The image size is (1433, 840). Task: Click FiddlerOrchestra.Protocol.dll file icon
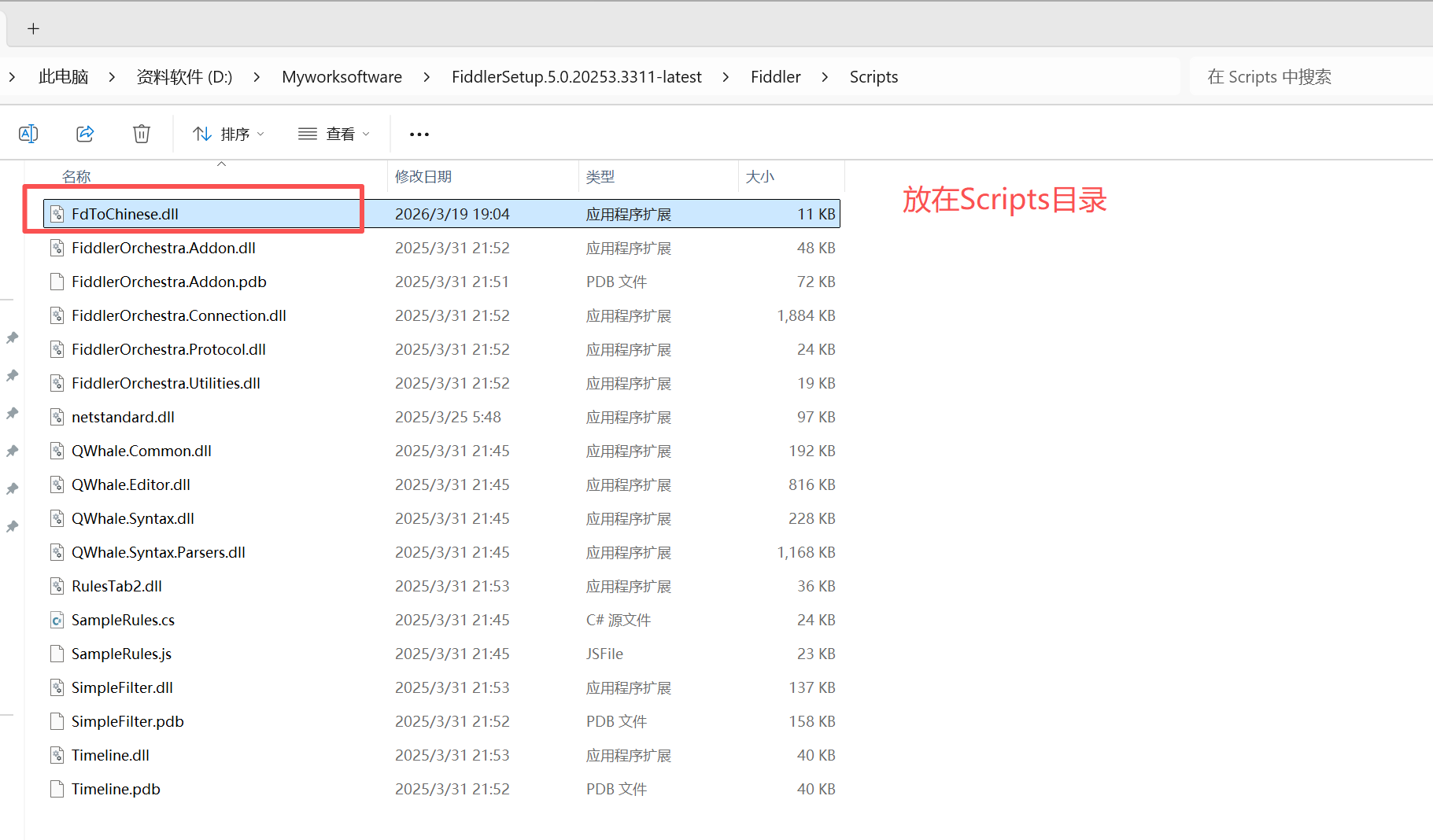57,349
